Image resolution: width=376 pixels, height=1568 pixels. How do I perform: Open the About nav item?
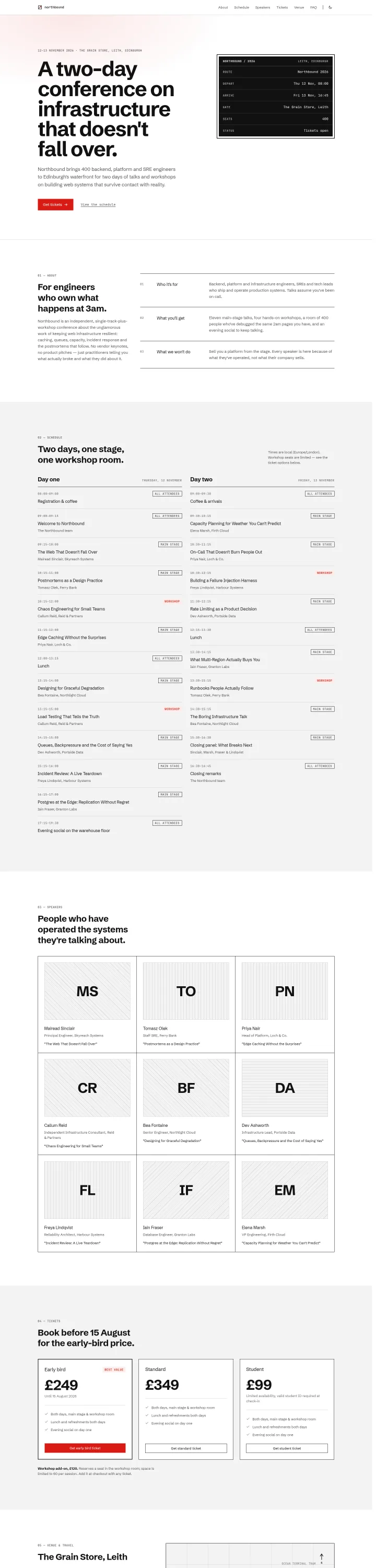224,7
